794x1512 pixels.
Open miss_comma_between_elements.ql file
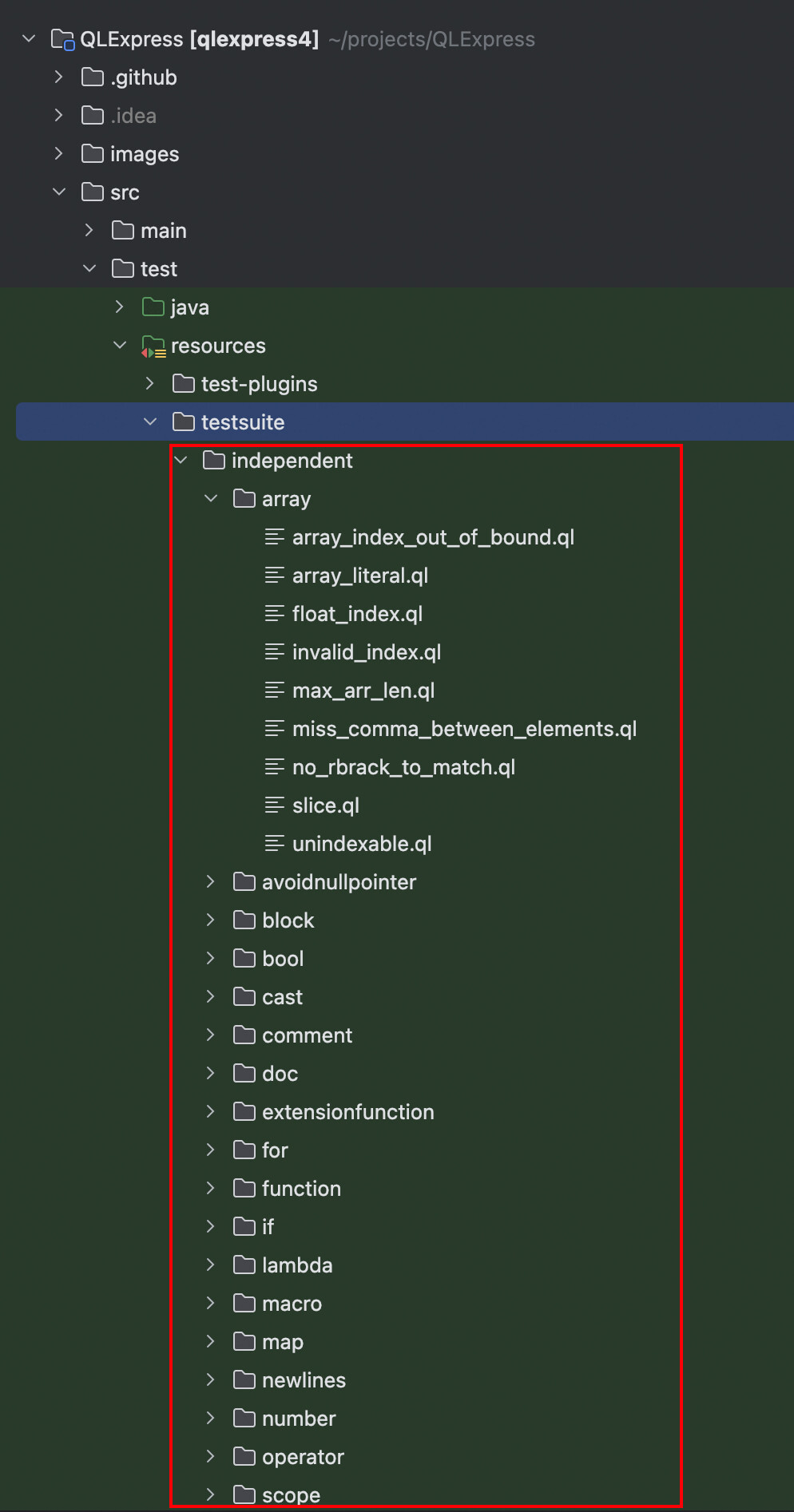[x=464, y=729]
